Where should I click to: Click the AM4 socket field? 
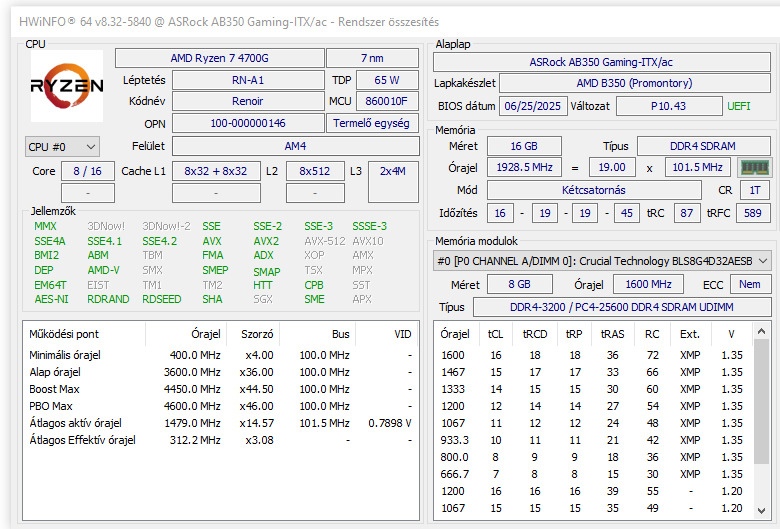[295, 146]
